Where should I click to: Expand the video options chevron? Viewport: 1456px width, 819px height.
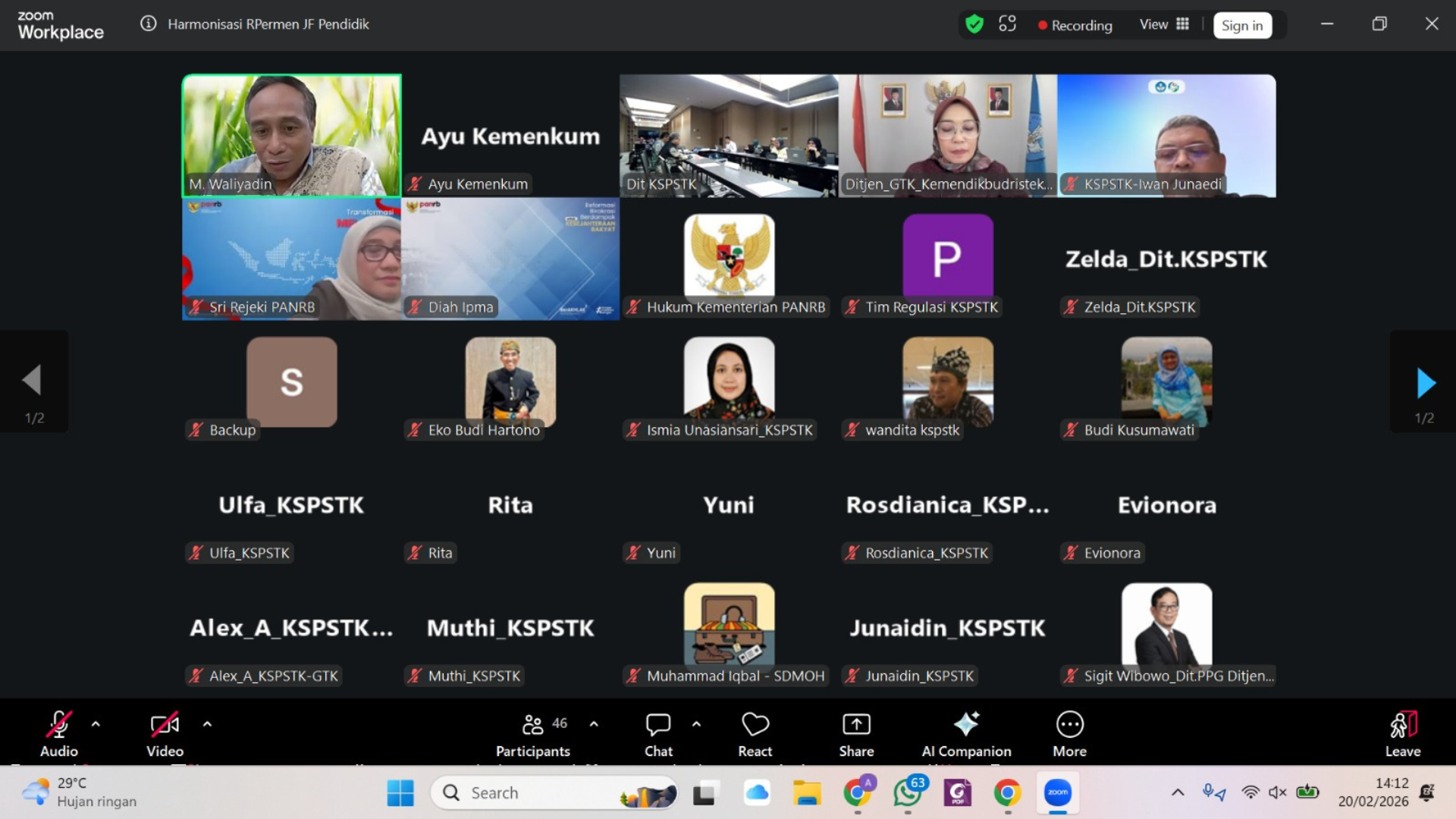click(207, 724)
